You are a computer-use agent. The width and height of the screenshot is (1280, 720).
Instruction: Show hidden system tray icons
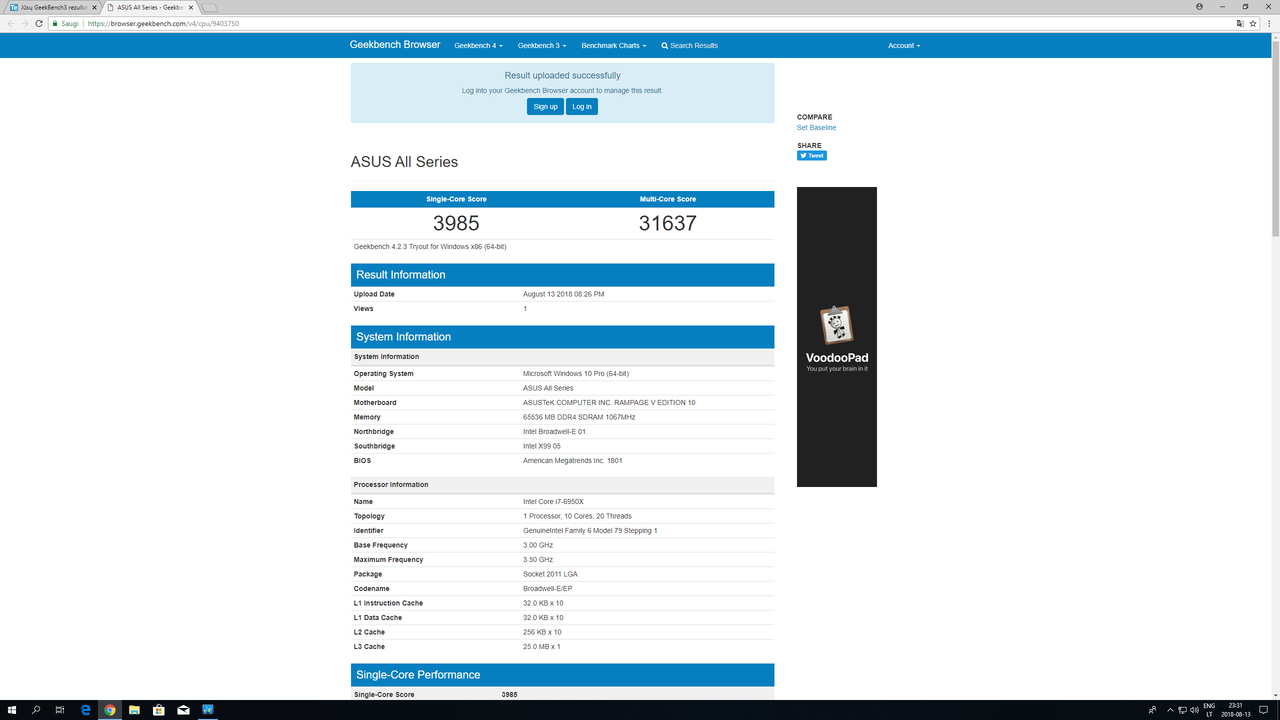click(x=1170, y=710)
